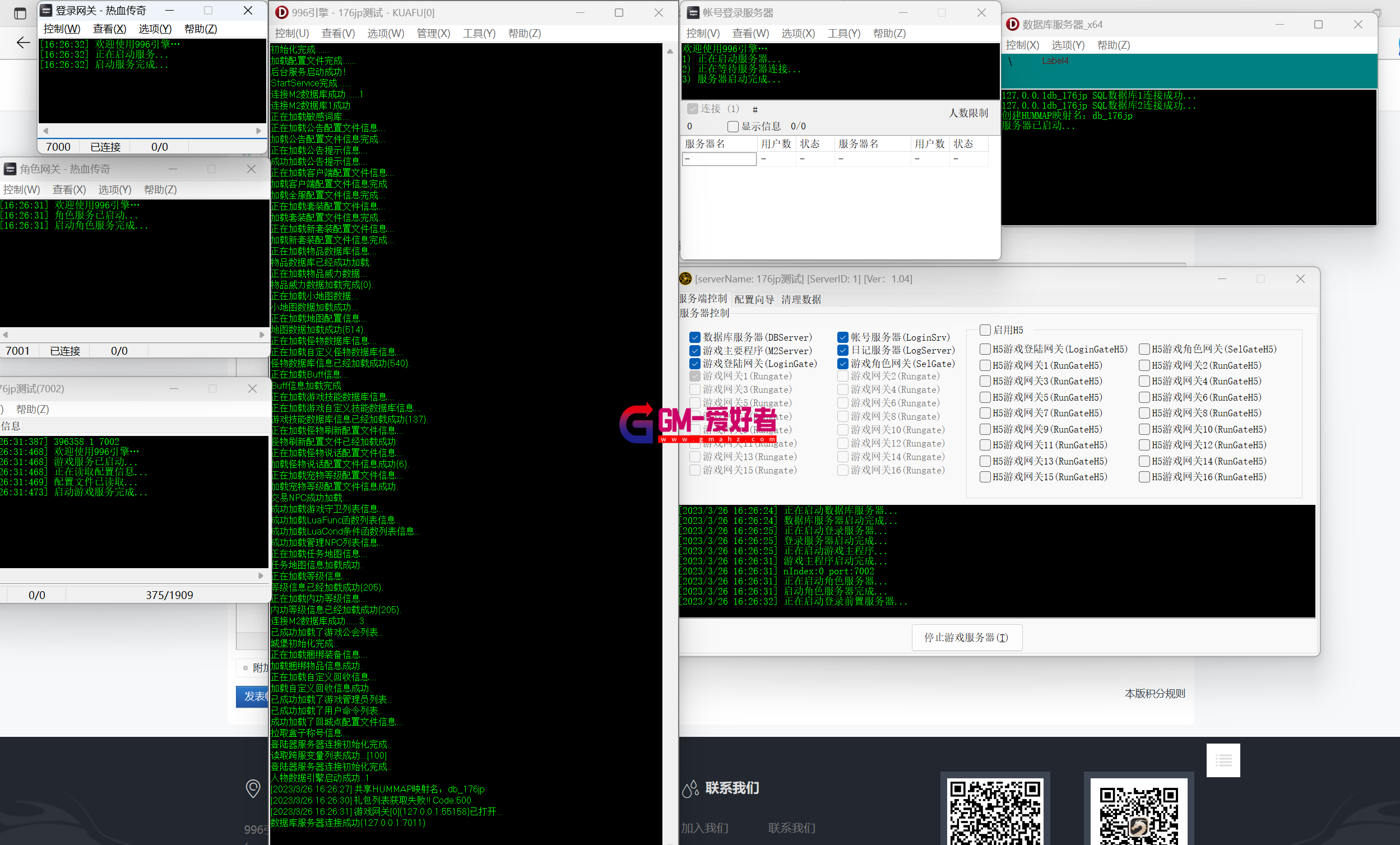
Task: Click 人数限制 label in login server
Action: [968, 113]
